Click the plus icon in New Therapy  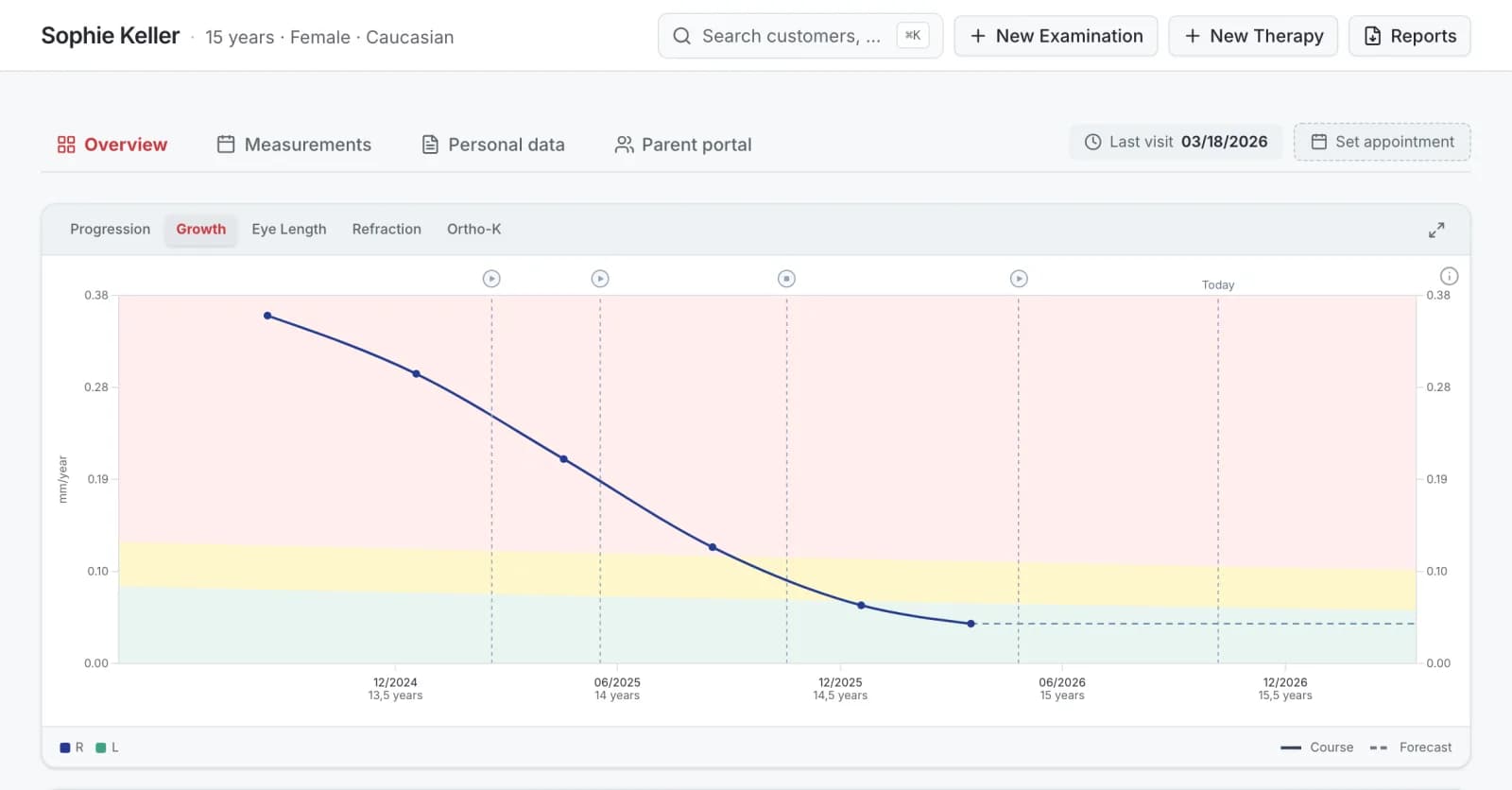pos(1193,36)
